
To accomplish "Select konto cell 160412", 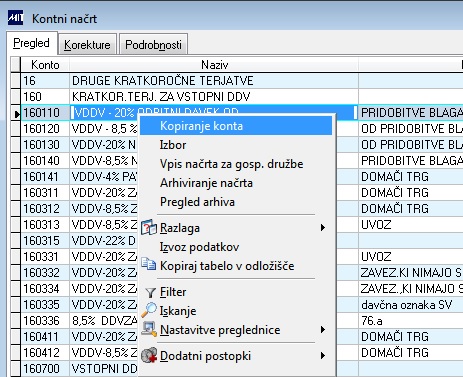I will [x=45, y=353].
